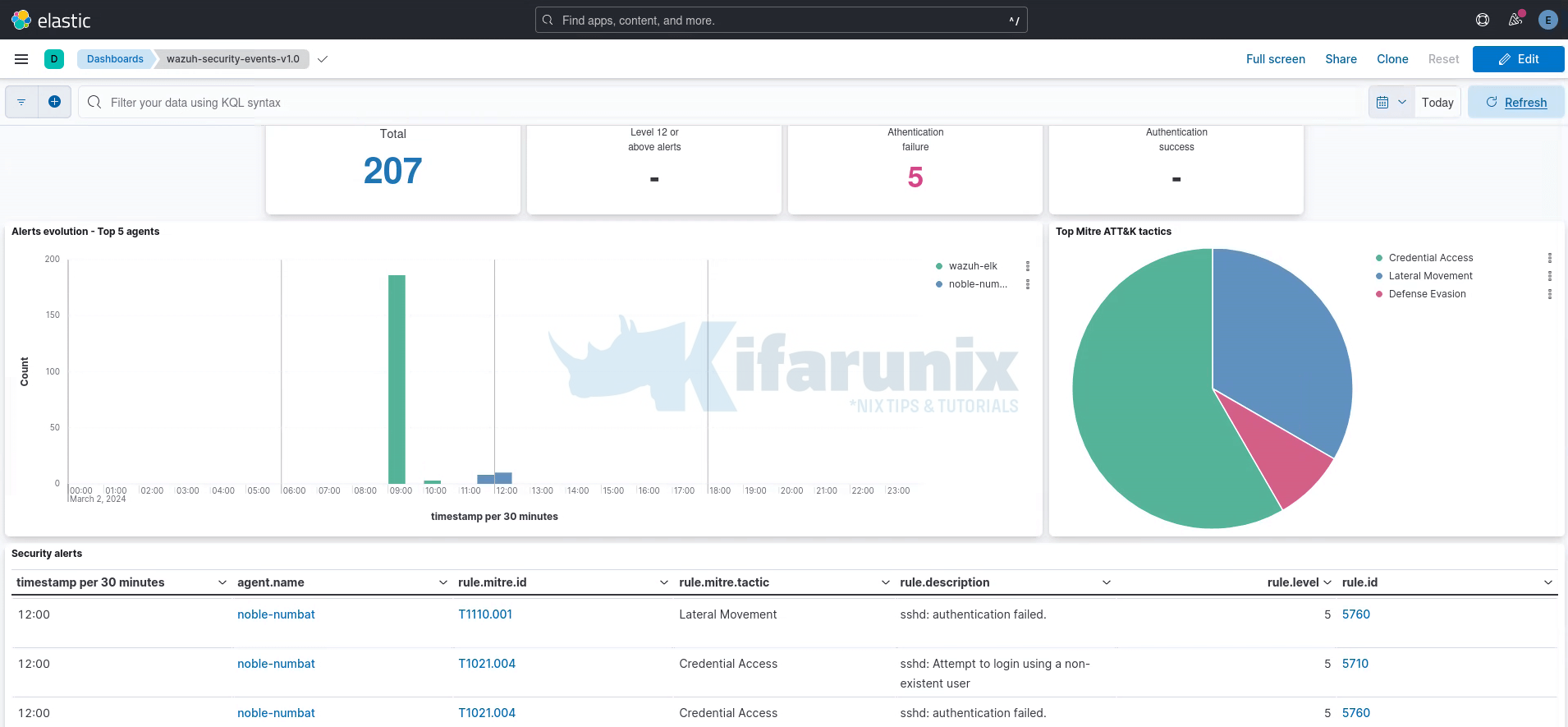1568x727 pixels.
Task: Open rule ID 5710 link
Action: 1355,664
